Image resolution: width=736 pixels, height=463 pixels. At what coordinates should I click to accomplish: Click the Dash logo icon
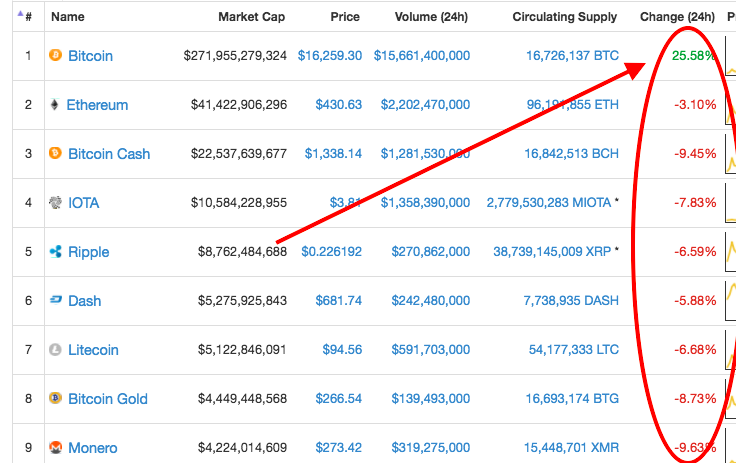pyautogui.click(x=55, y=301)
